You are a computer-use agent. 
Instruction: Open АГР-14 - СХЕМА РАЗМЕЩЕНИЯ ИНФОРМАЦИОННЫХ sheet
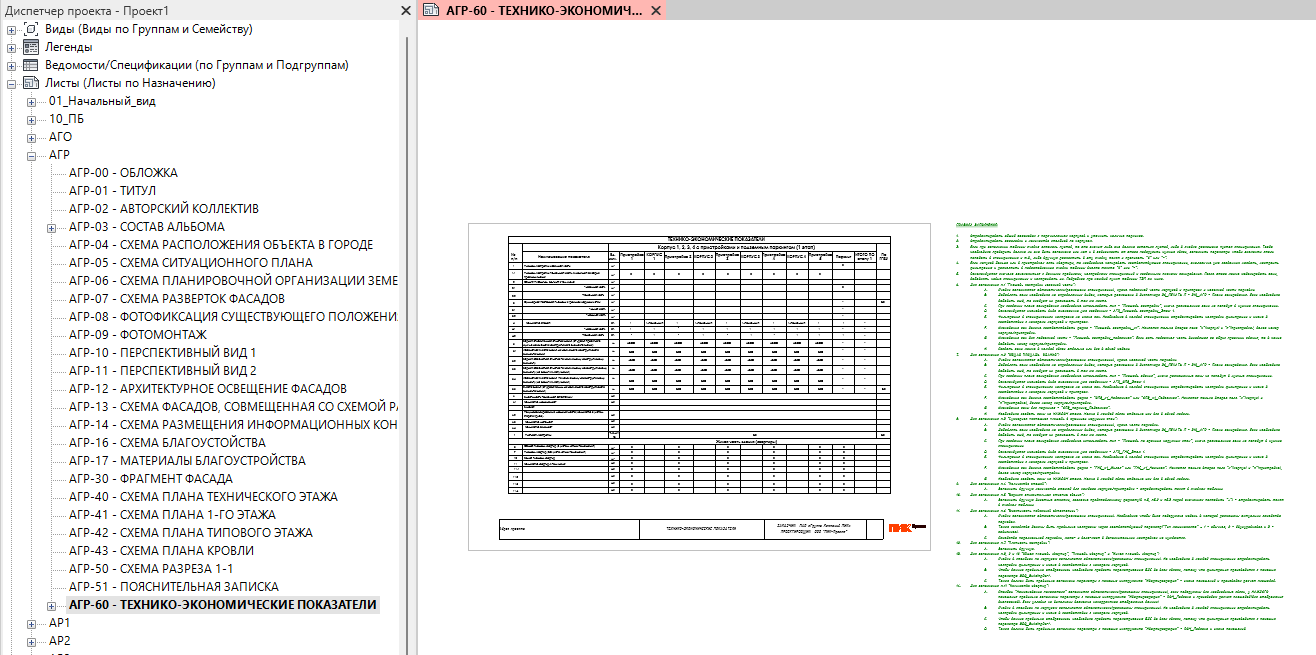coord(234,425)
